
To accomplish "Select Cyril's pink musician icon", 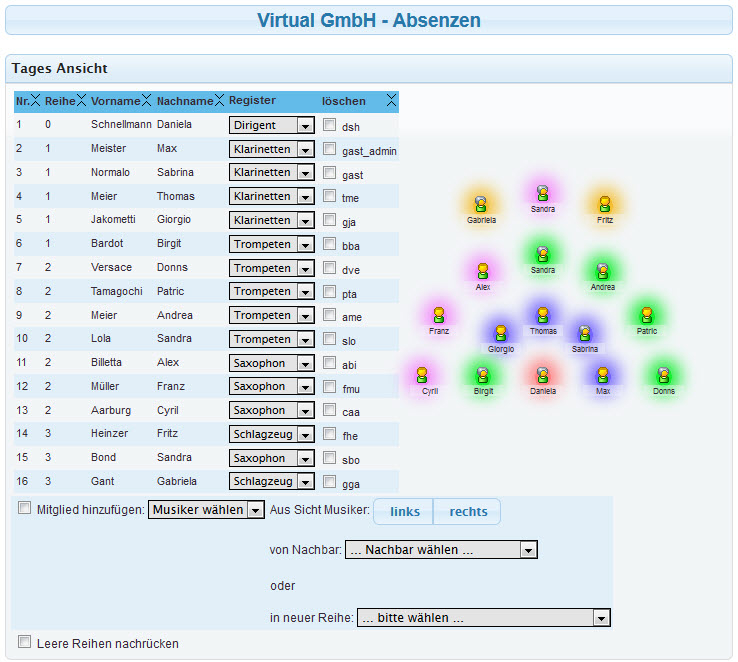I will 422,376.
